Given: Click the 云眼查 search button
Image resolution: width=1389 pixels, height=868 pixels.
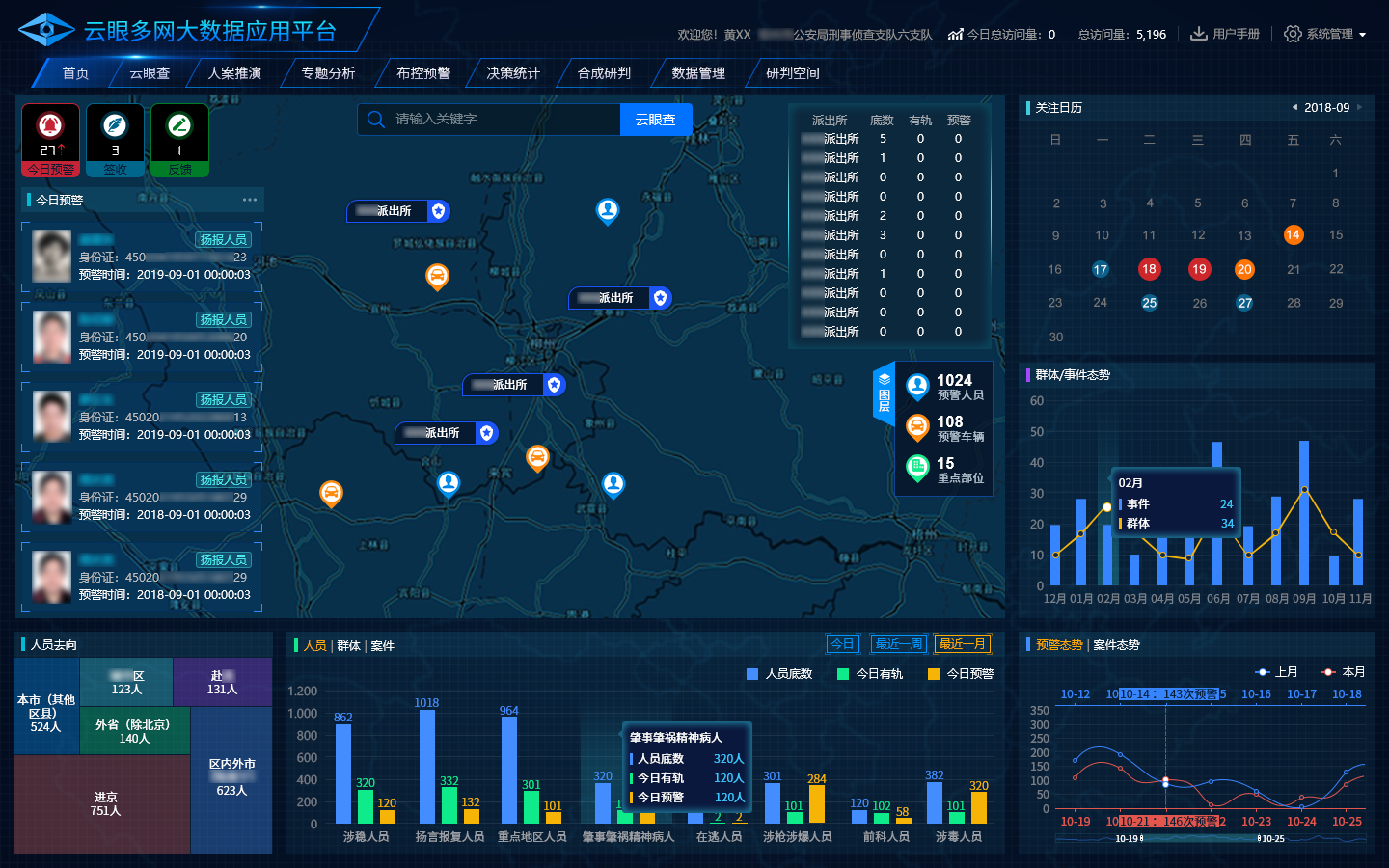Looking at the screenshot, I should pos(656,120).
